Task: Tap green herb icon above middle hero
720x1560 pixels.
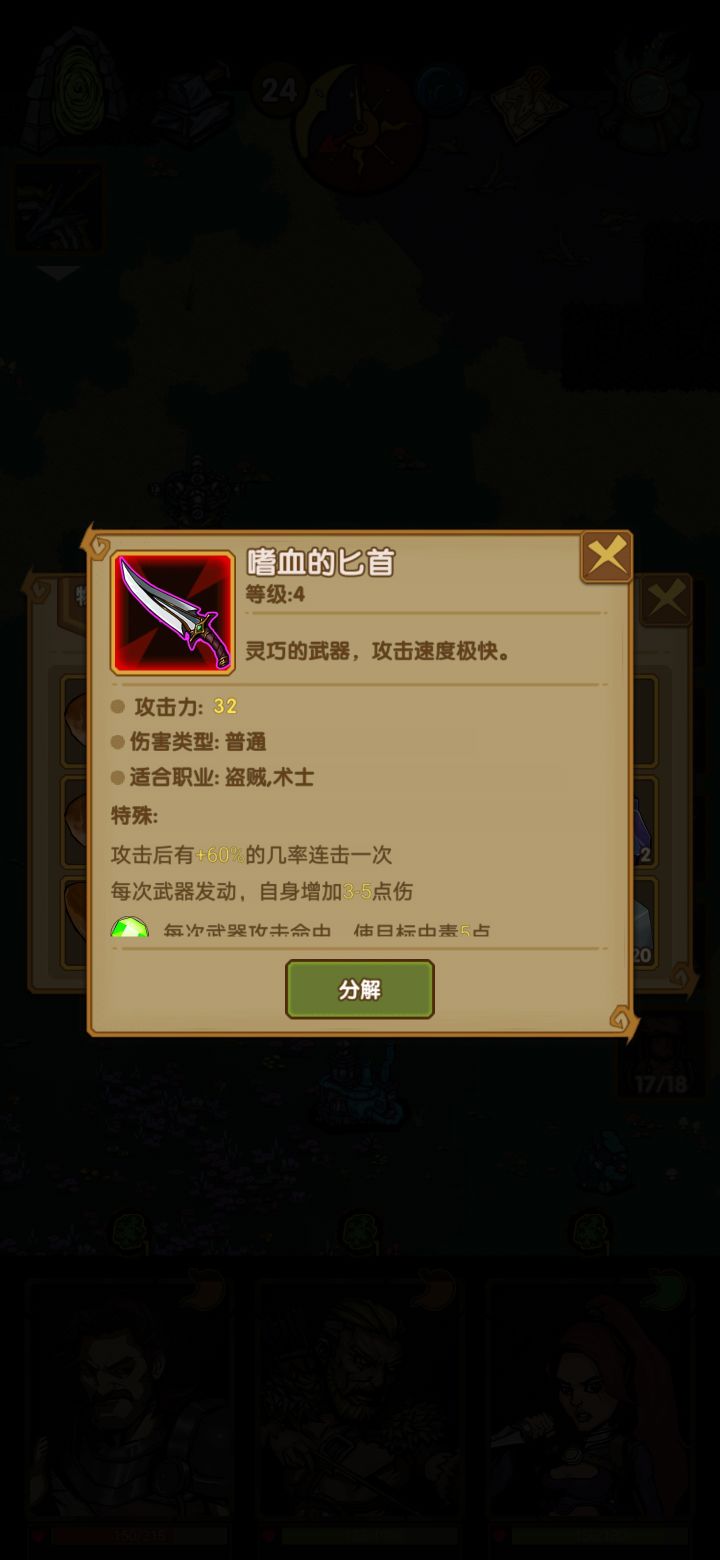Action: [361, 1230]
